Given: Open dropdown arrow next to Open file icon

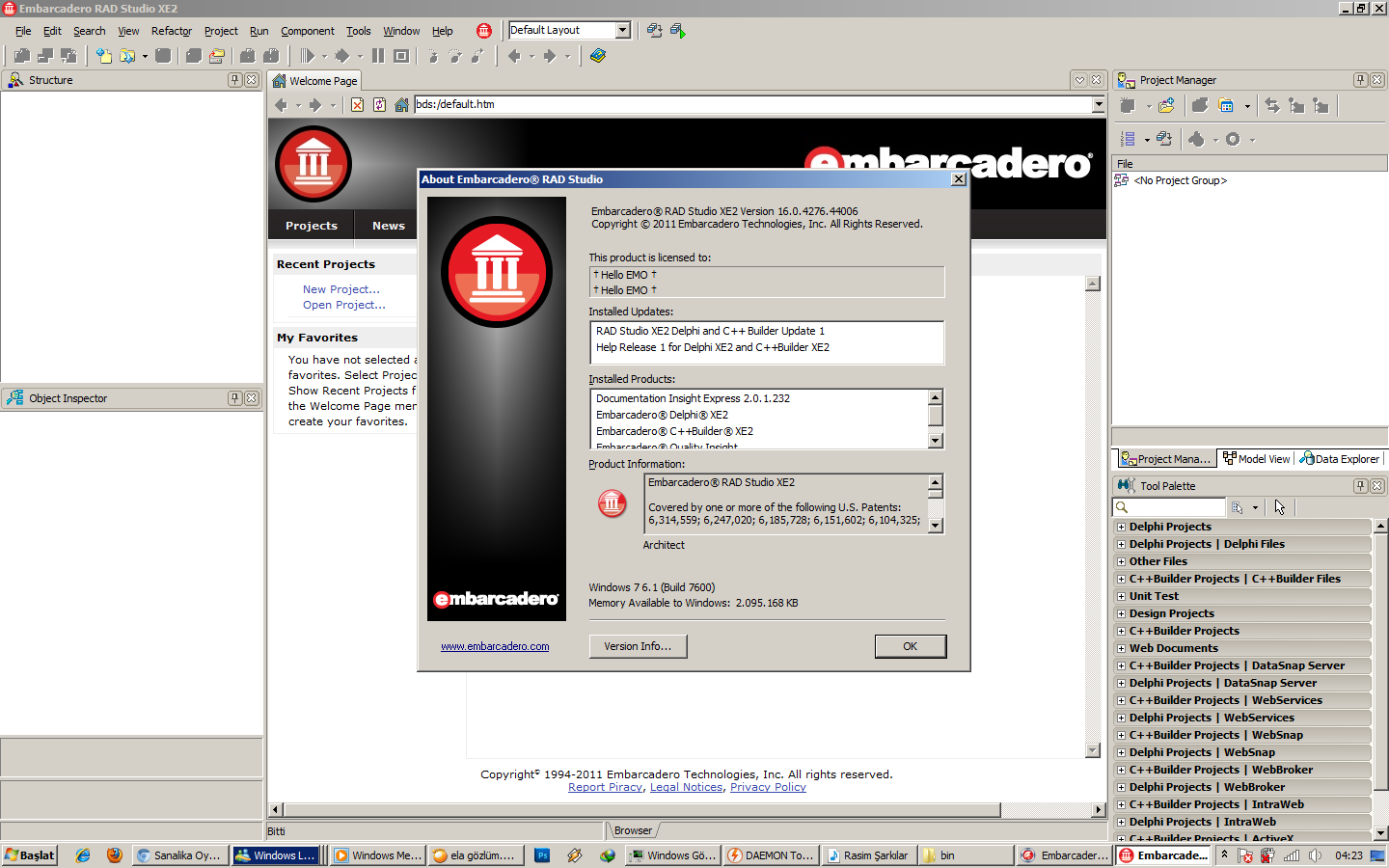Looking at the screenshot, I should 145,56.
